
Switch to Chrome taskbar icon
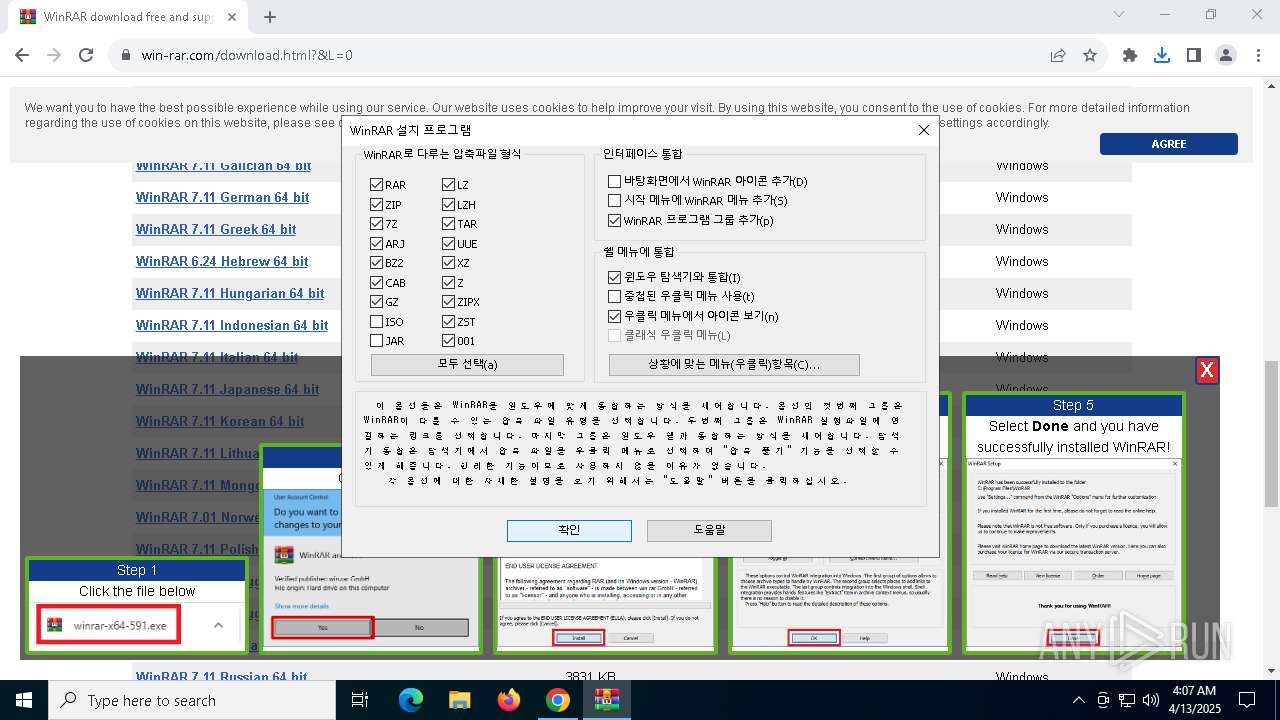click(x=558, y=700)
